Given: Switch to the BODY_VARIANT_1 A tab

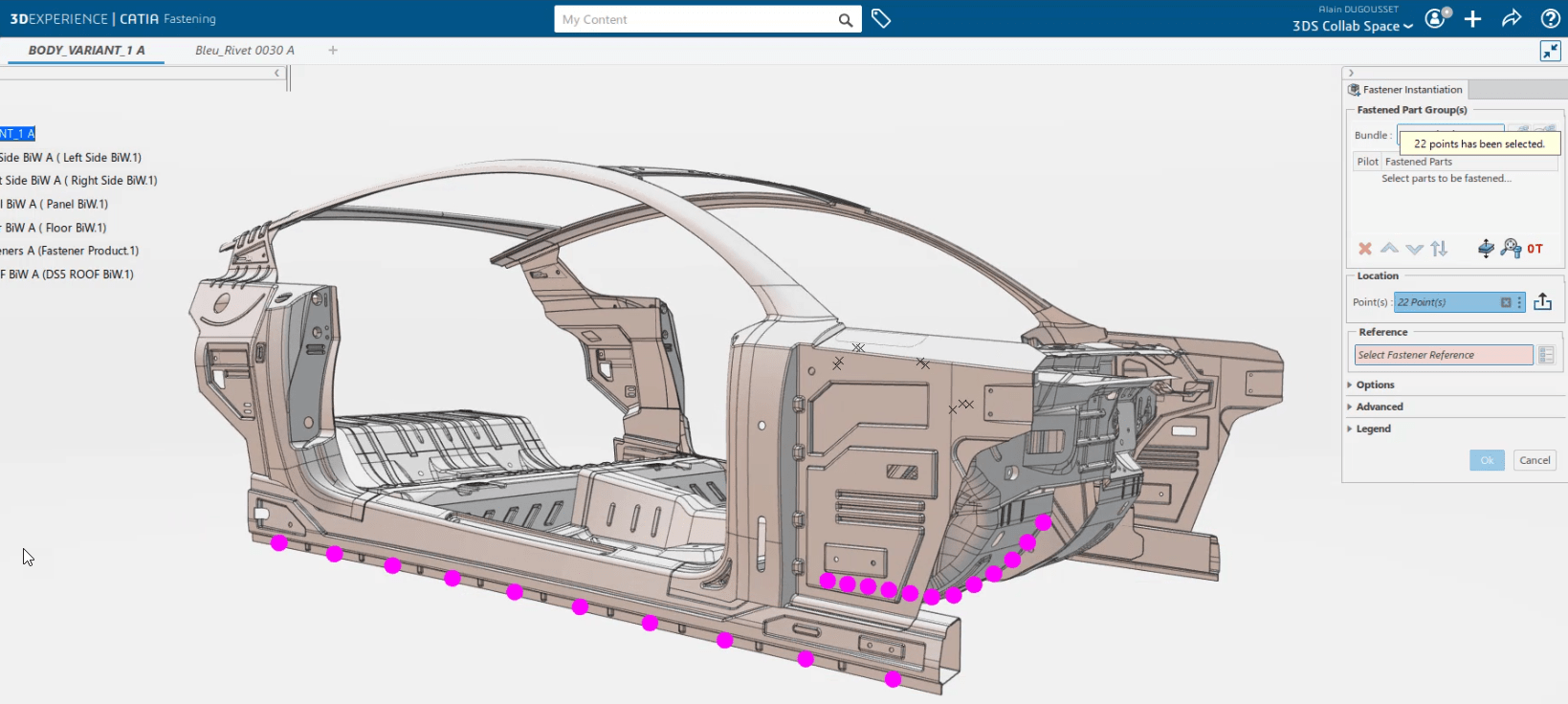Looking at the screenshot, I should (86, 51).
